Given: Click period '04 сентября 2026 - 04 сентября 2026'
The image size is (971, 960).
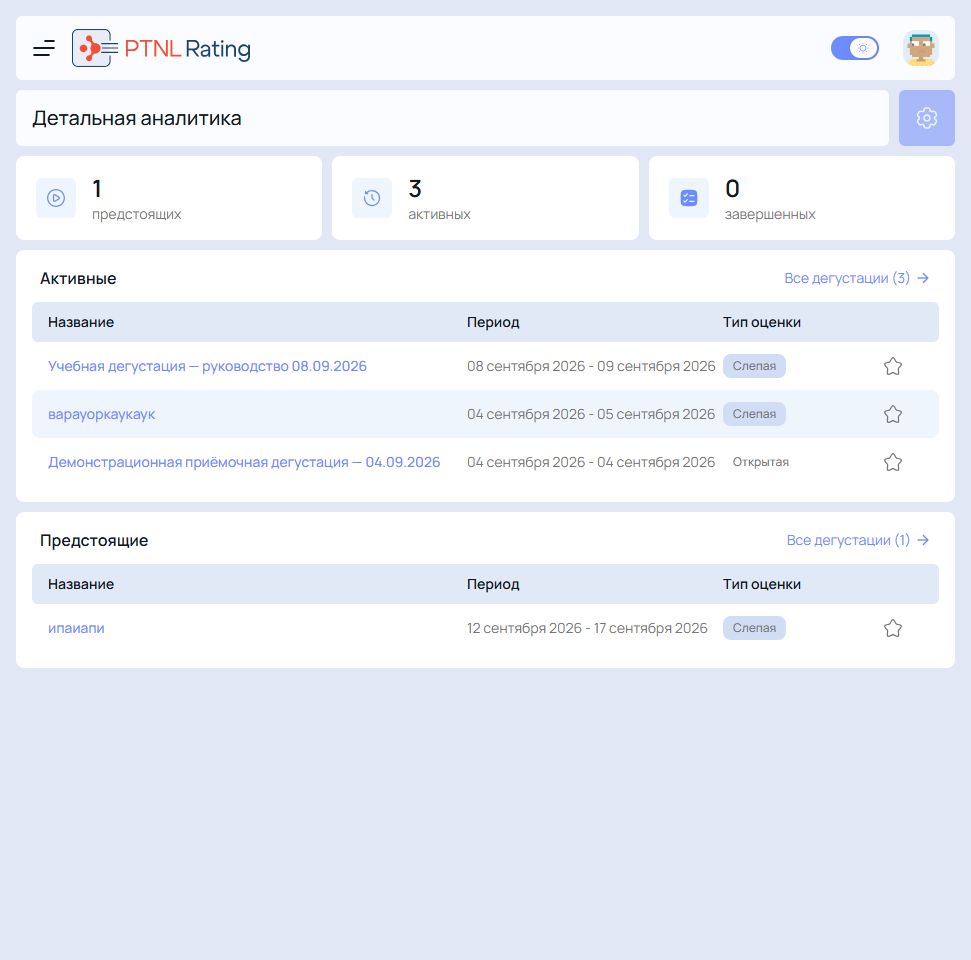Looking at the screenshot, I should (591, 462).
